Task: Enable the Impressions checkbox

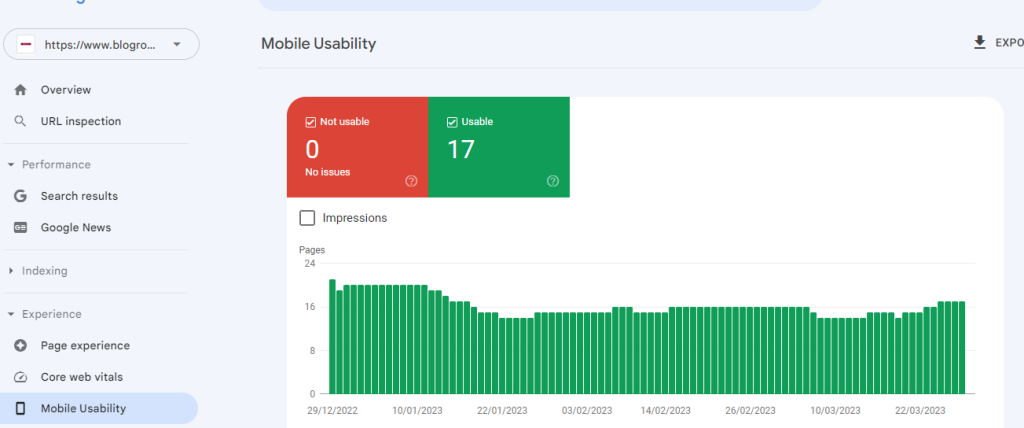Action: coord(307,218)
